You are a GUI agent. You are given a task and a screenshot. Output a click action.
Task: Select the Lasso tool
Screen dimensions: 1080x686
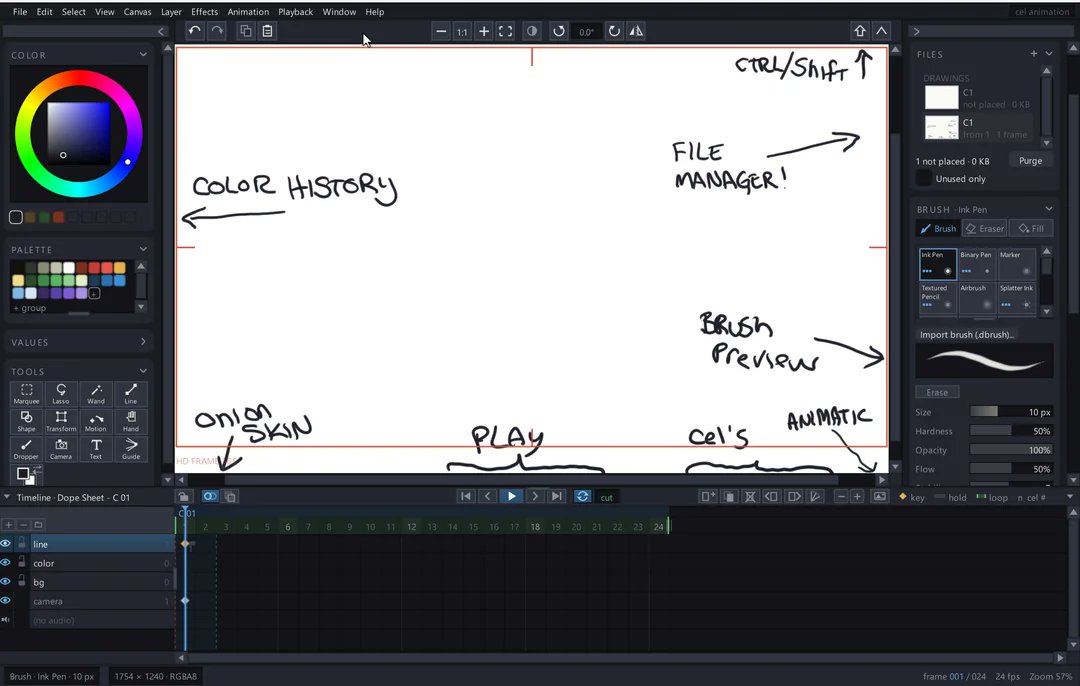tap(61, 393)
